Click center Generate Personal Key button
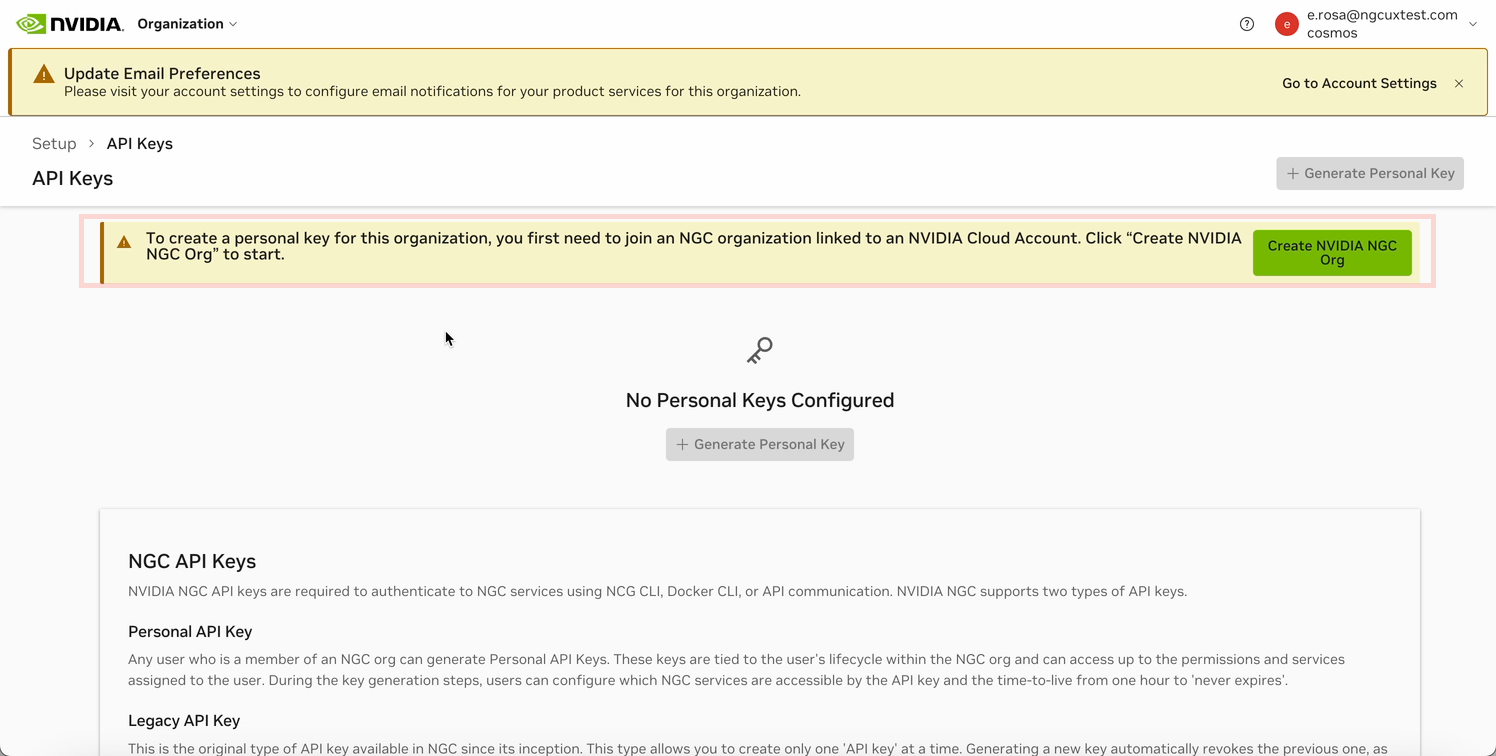 [760, 444]
